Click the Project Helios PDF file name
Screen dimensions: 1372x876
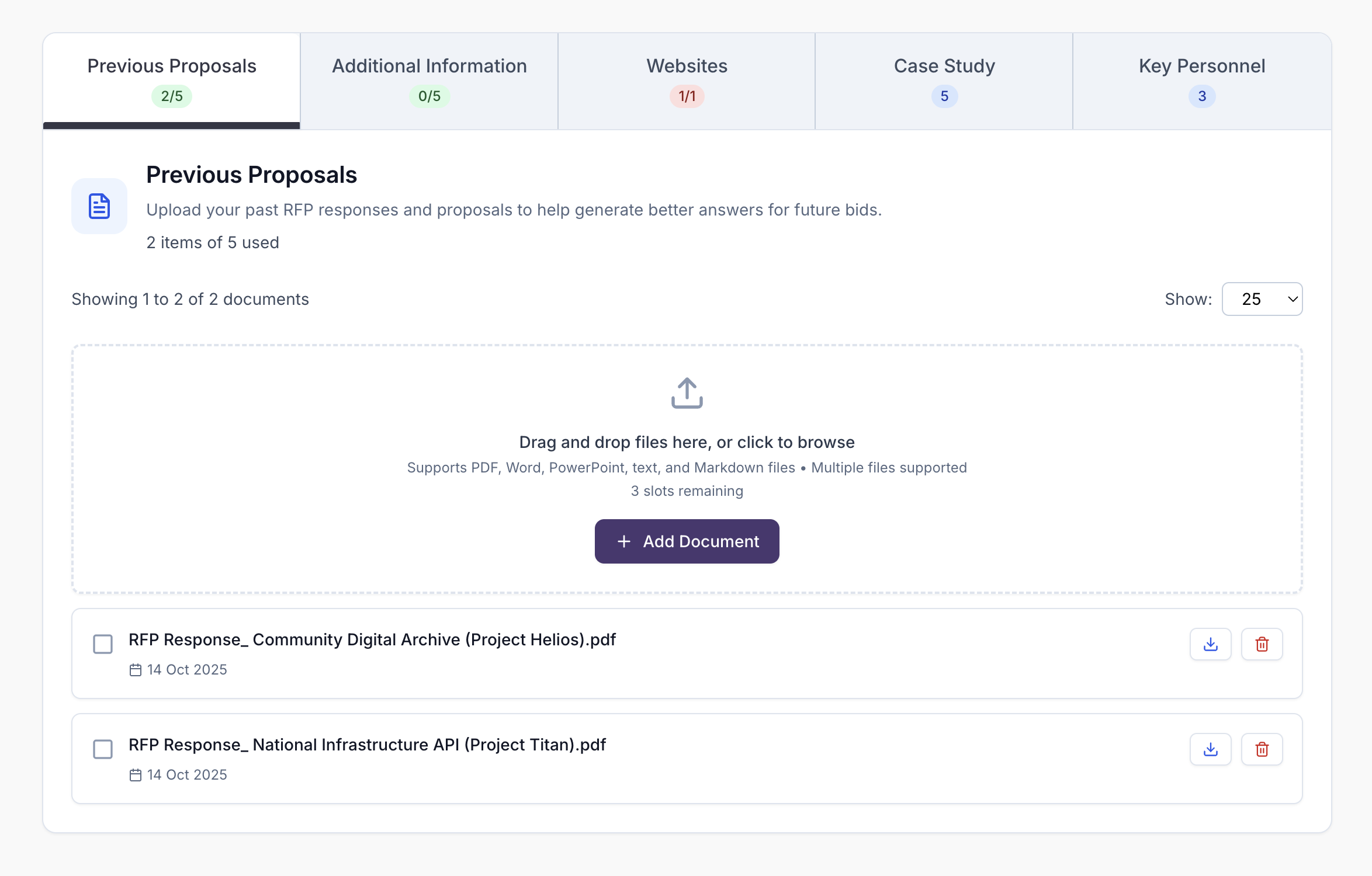tap(372, 639)
